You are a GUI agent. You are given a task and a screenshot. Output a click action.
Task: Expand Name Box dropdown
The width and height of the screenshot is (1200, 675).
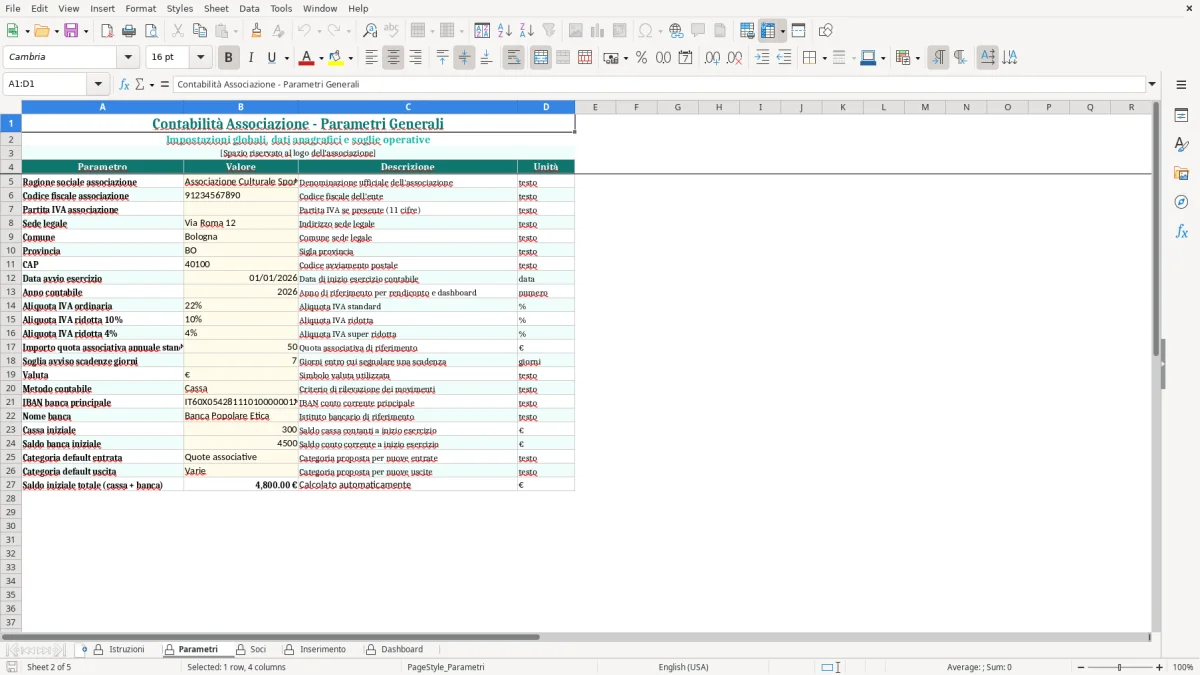point(98,84)
